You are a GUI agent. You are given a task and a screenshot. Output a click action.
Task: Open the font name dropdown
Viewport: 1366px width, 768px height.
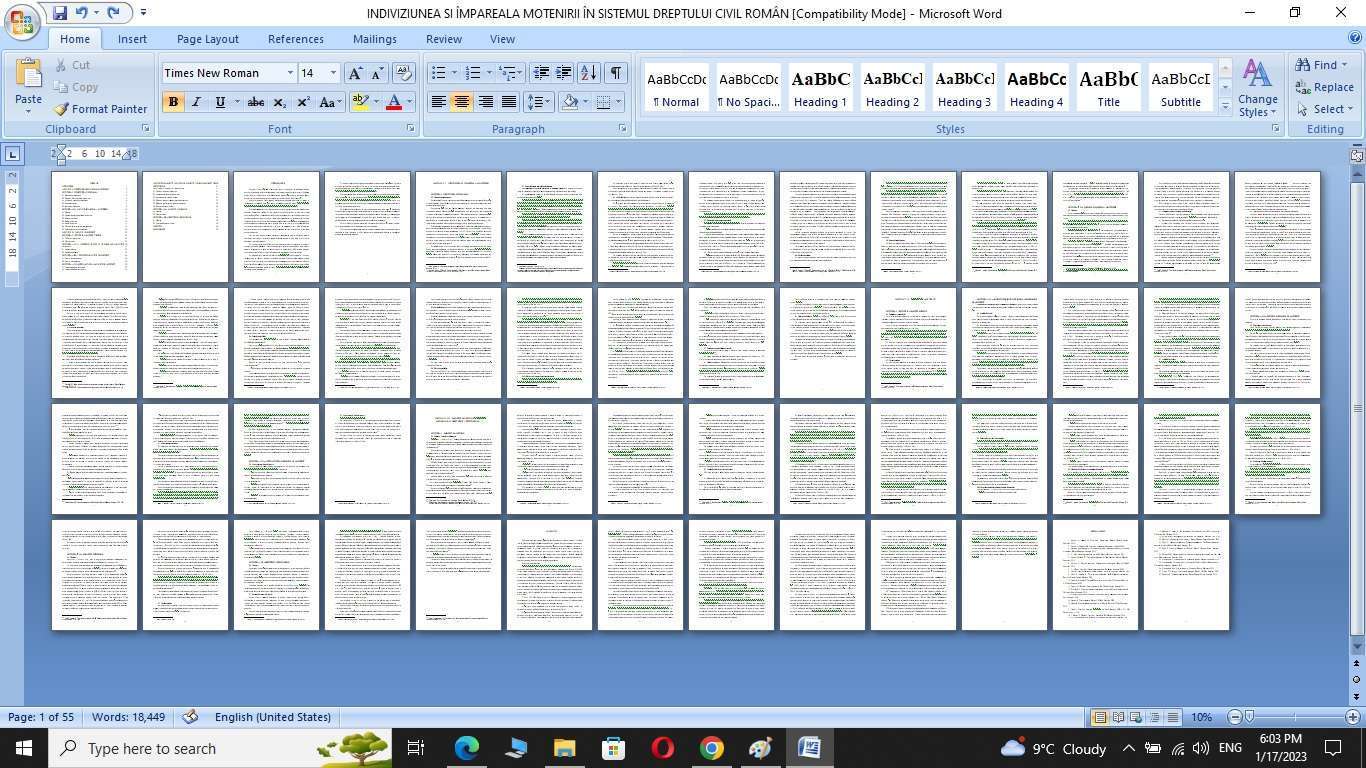290,73
